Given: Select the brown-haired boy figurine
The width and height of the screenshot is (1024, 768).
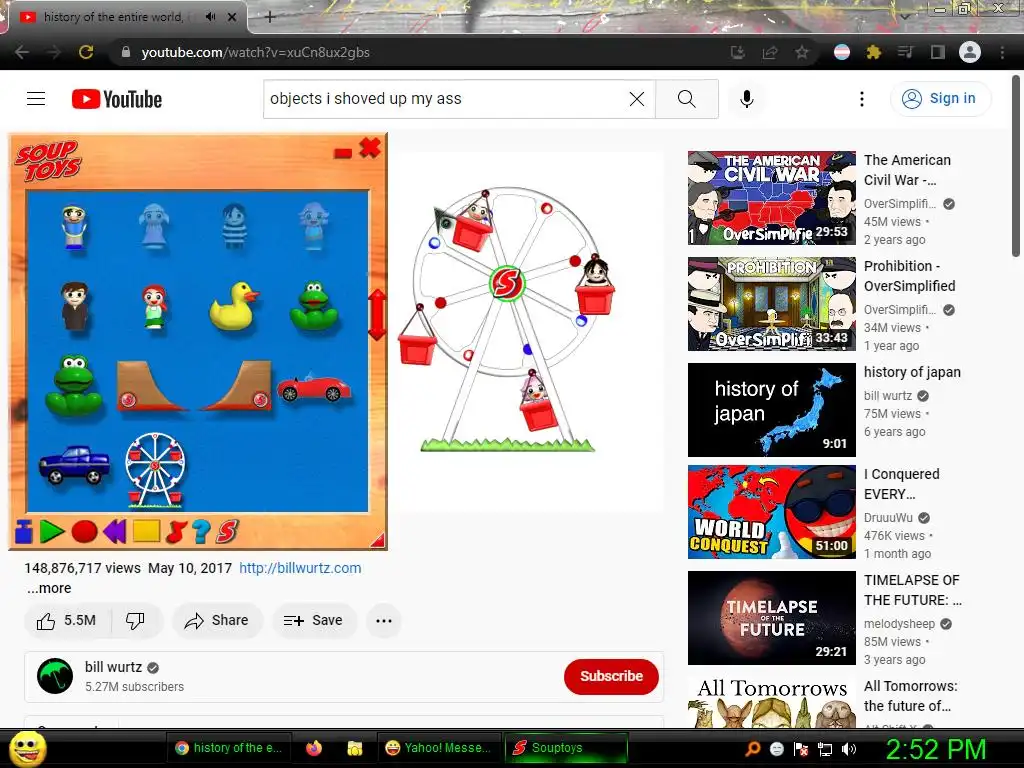Looking at the screenshot, I should click(74, 305).
